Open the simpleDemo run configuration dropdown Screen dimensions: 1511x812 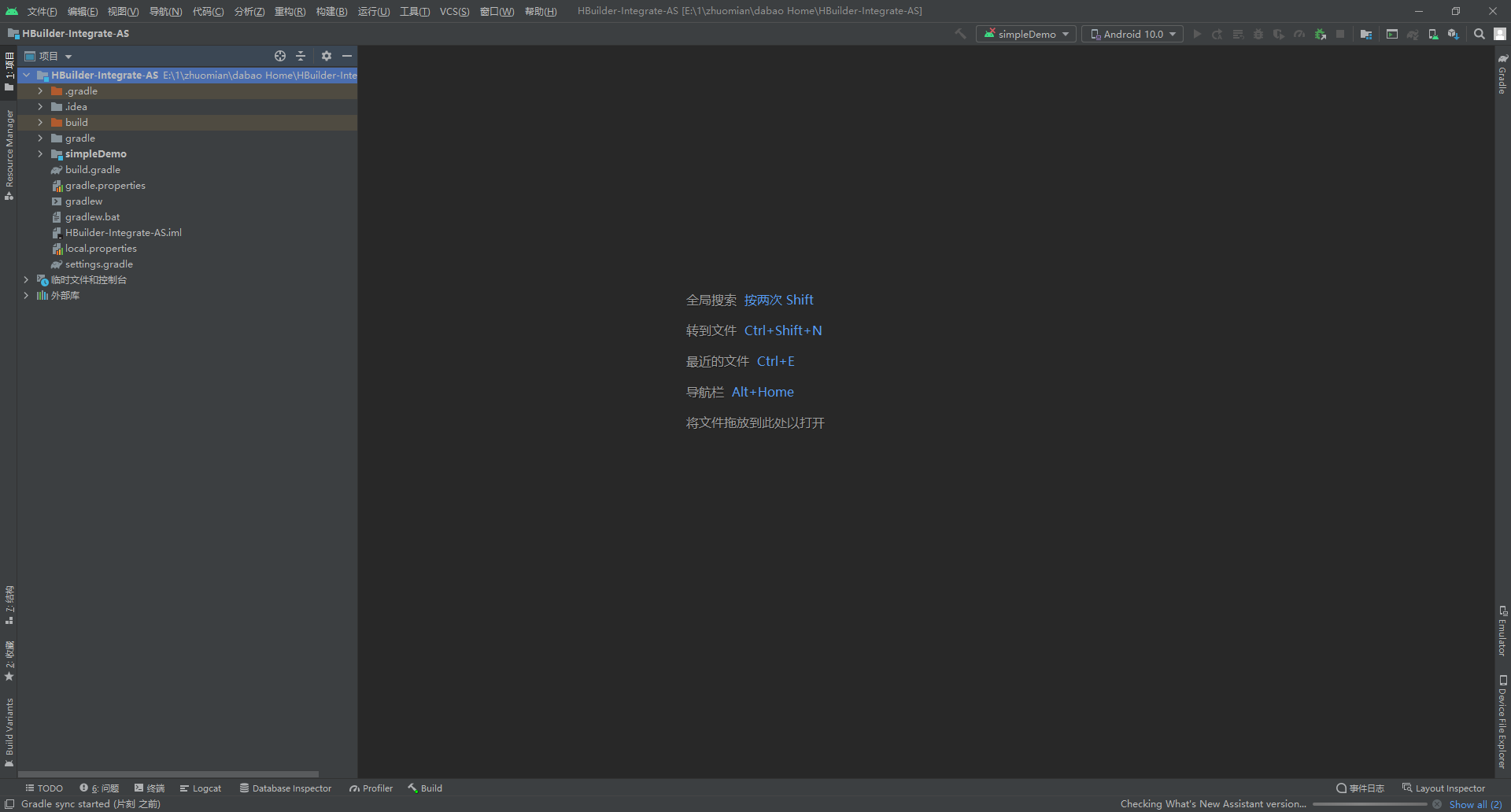pos(1026,34)
